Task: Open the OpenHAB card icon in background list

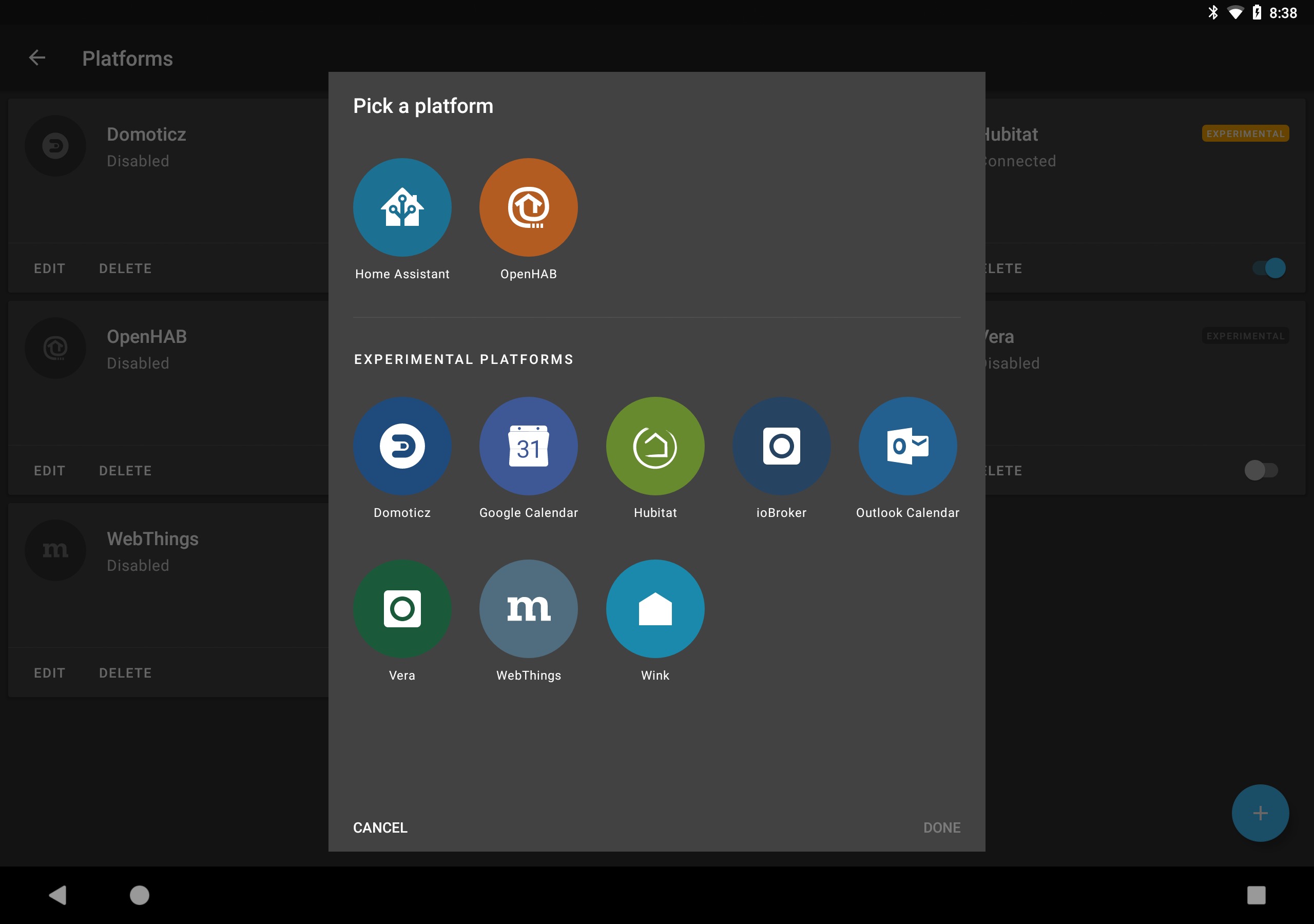Action: 55,348
